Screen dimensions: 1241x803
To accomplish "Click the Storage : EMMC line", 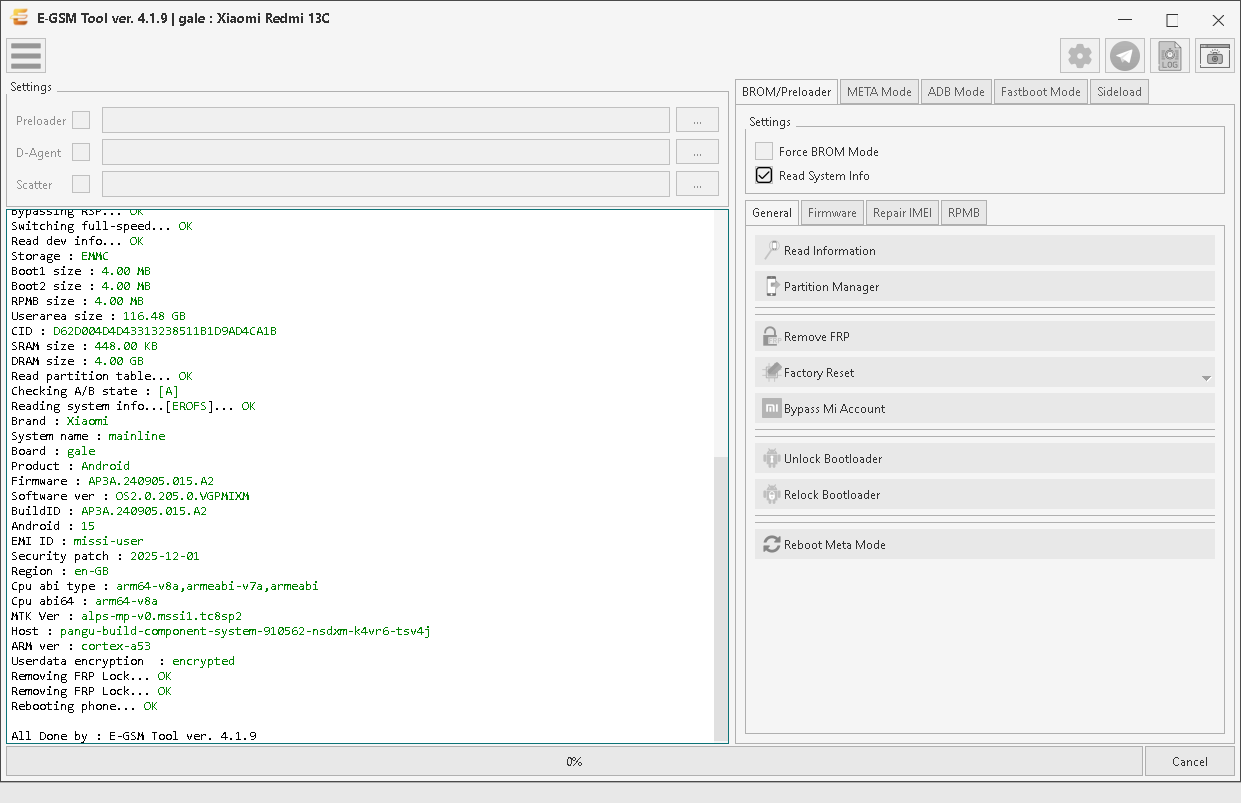I will point(60,256).
